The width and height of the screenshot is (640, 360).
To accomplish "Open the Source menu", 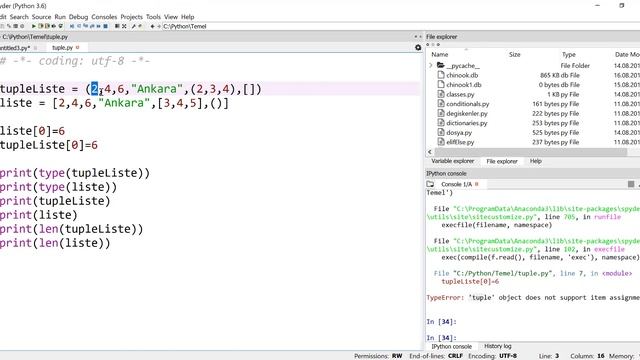I will [41, 17].
